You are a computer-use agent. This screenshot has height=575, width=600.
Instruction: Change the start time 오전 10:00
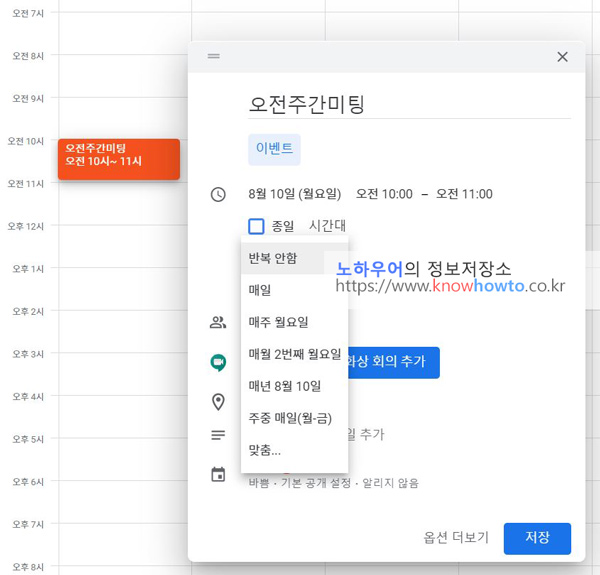384,194
